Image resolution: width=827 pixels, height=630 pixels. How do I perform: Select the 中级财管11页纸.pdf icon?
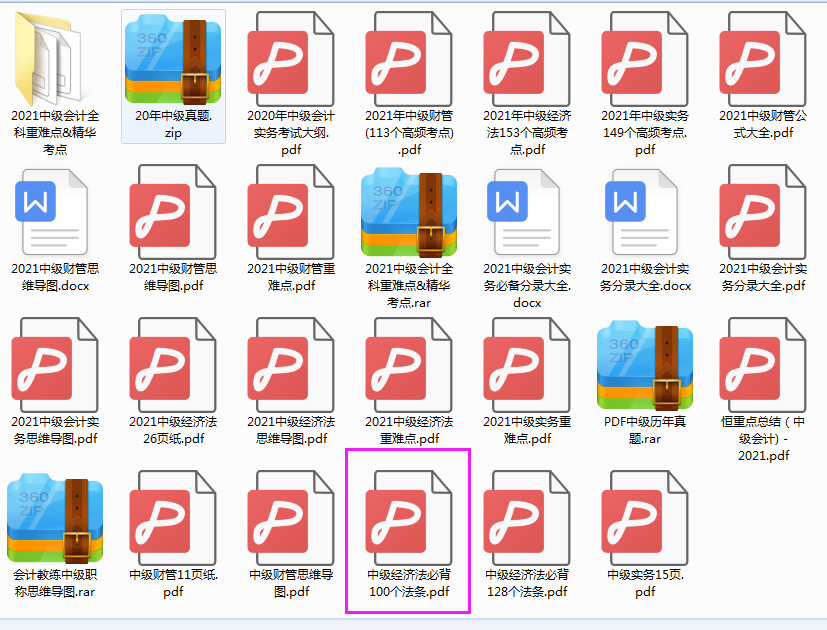click(x=173, y=518)
